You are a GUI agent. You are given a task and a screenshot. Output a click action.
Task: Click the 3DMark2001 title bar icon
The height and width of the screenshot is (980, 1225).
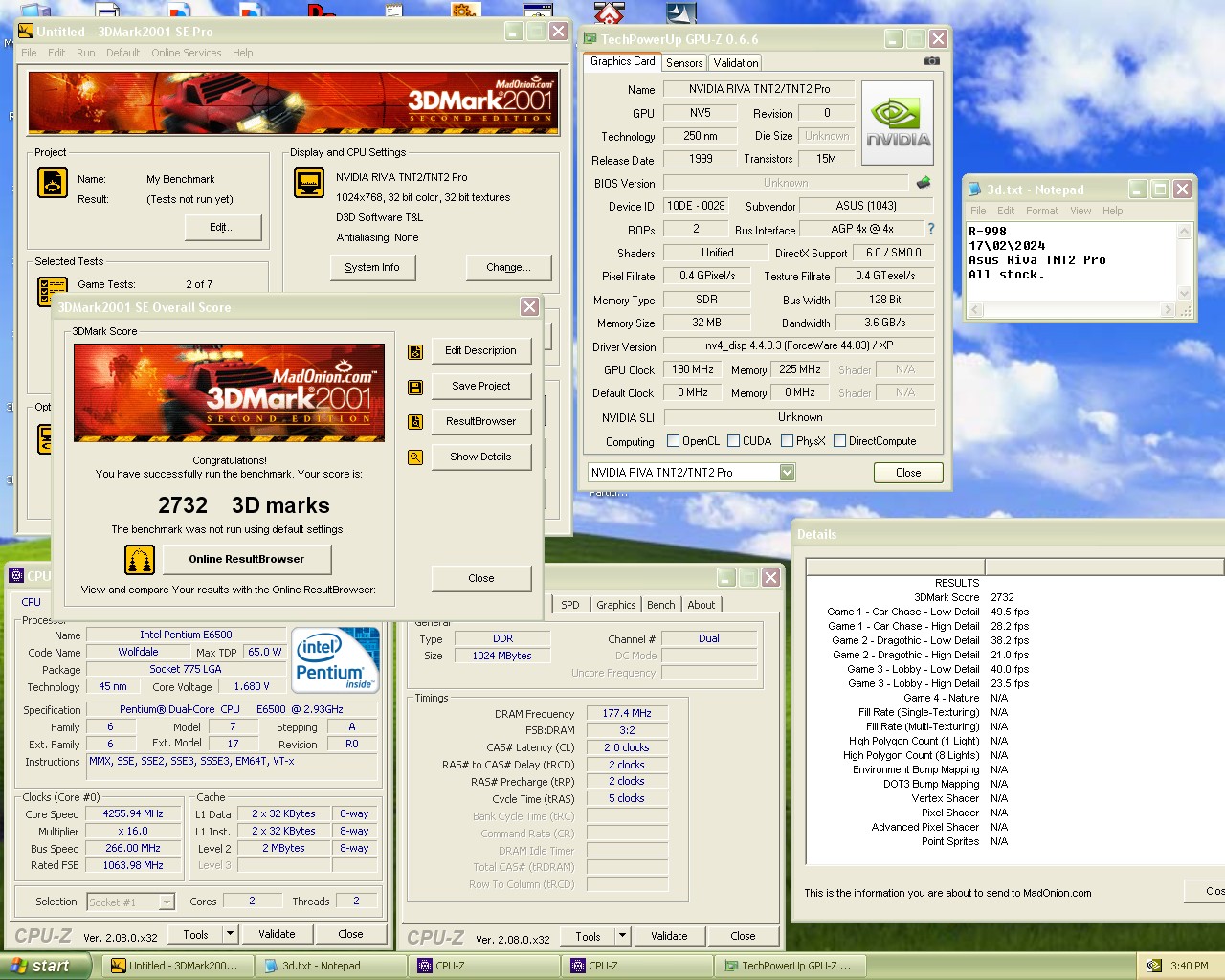[x=26, y=32]
